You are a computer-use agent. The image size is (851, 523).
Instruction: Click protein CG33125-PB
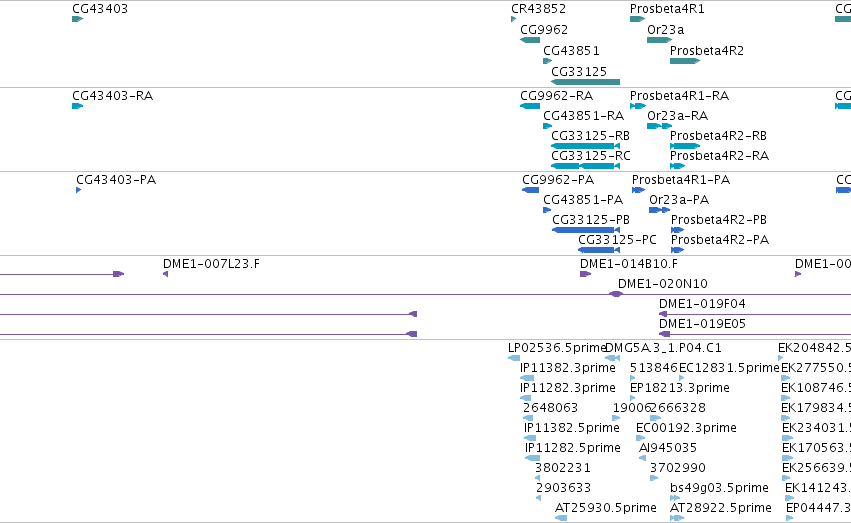pyautogui.click(x=591, y=220)
